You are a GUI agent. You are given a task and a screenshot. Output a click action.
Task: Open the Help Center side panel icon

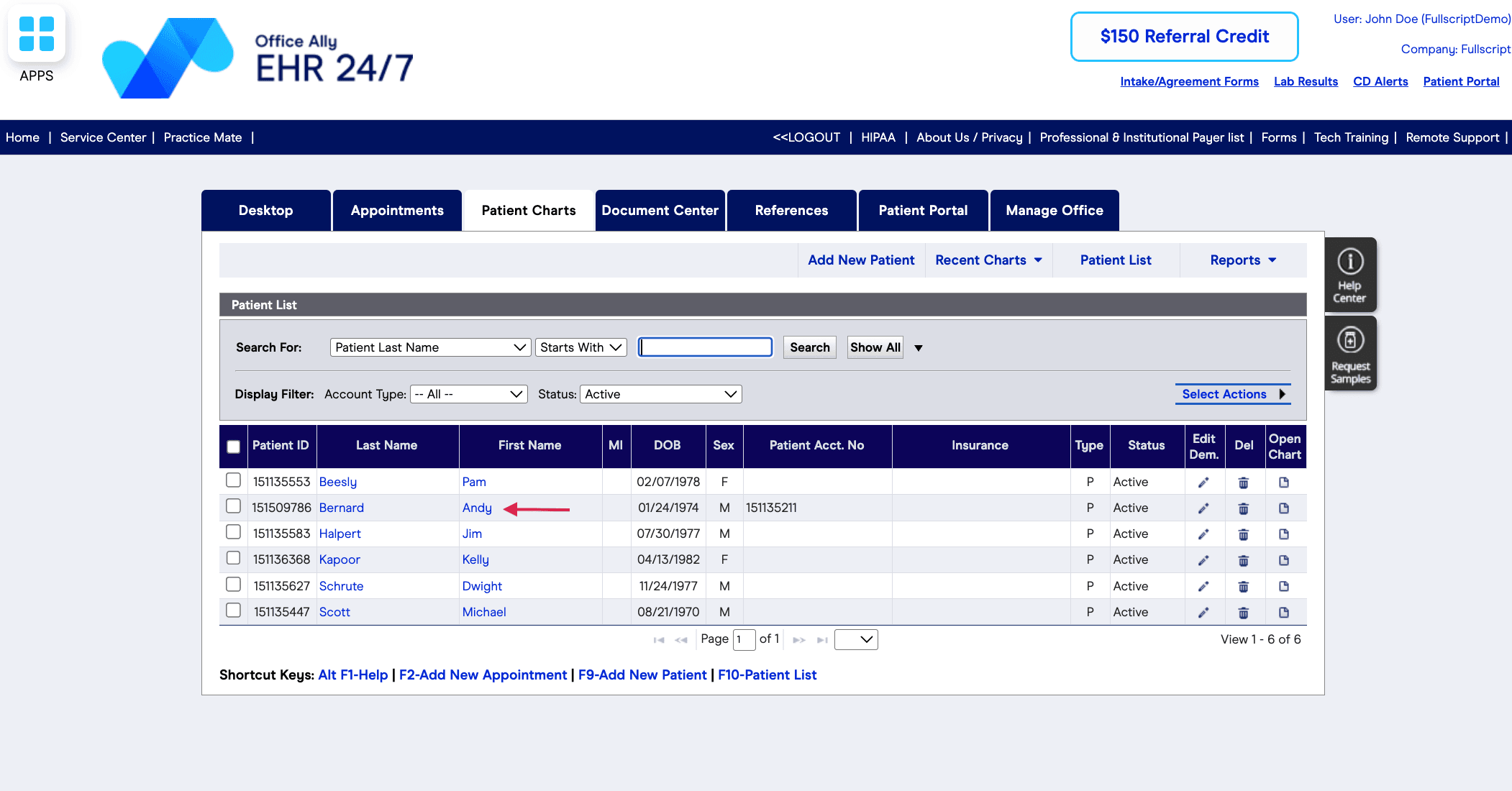point(1350,274)
